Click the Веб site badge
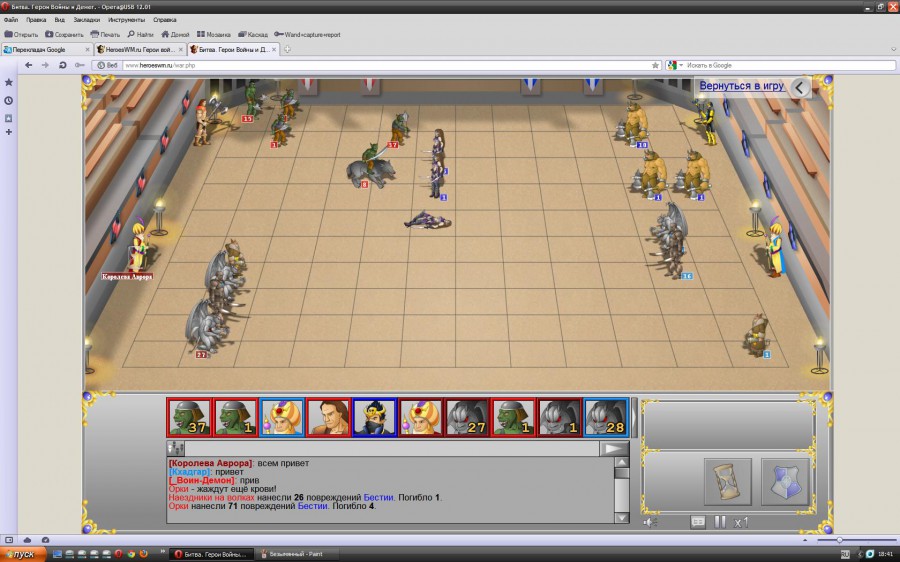This screenshot has height=562, width=900. point(107,65)
